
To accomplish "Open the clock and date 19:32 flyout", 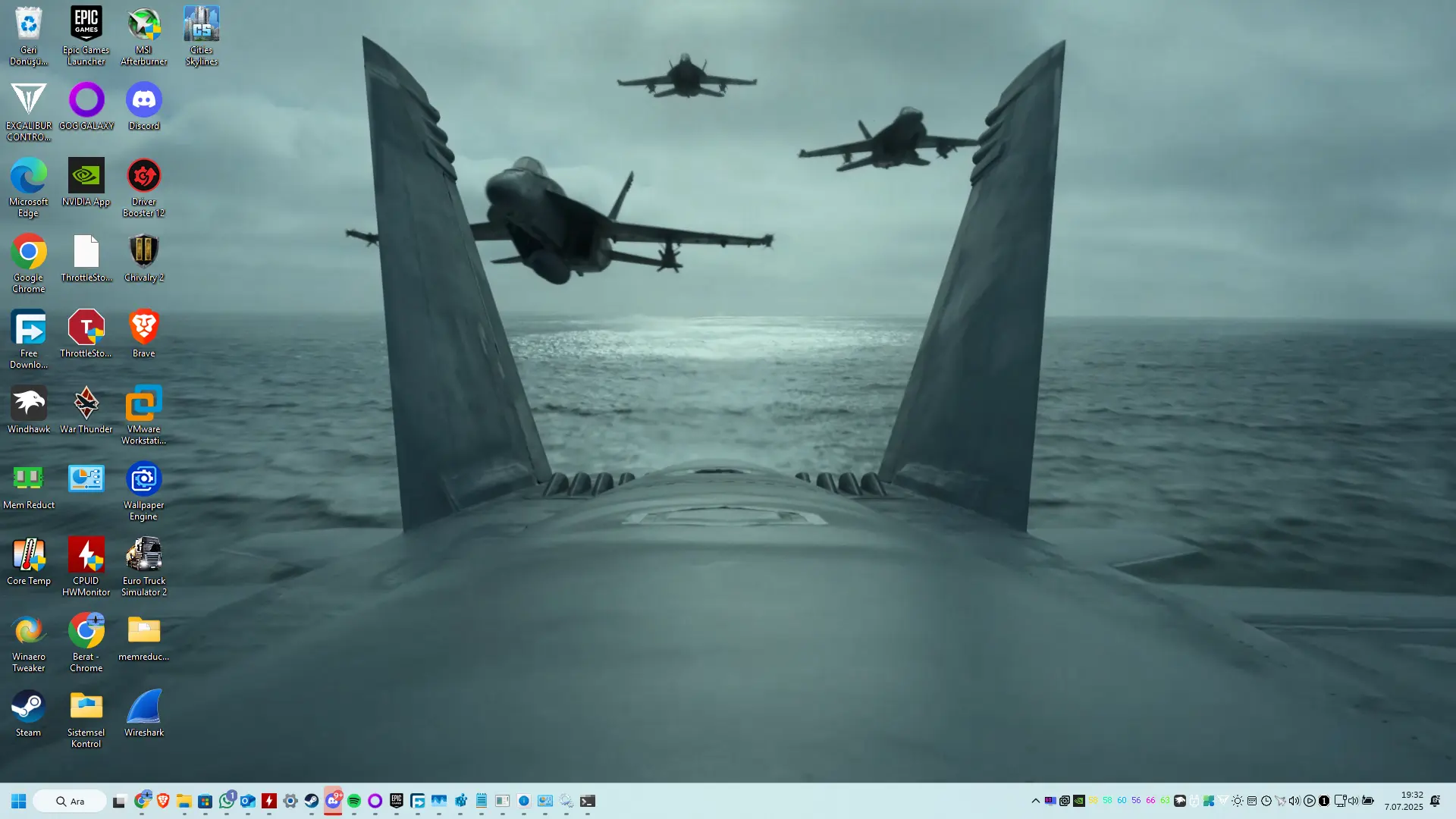I will pos(1404,801).
